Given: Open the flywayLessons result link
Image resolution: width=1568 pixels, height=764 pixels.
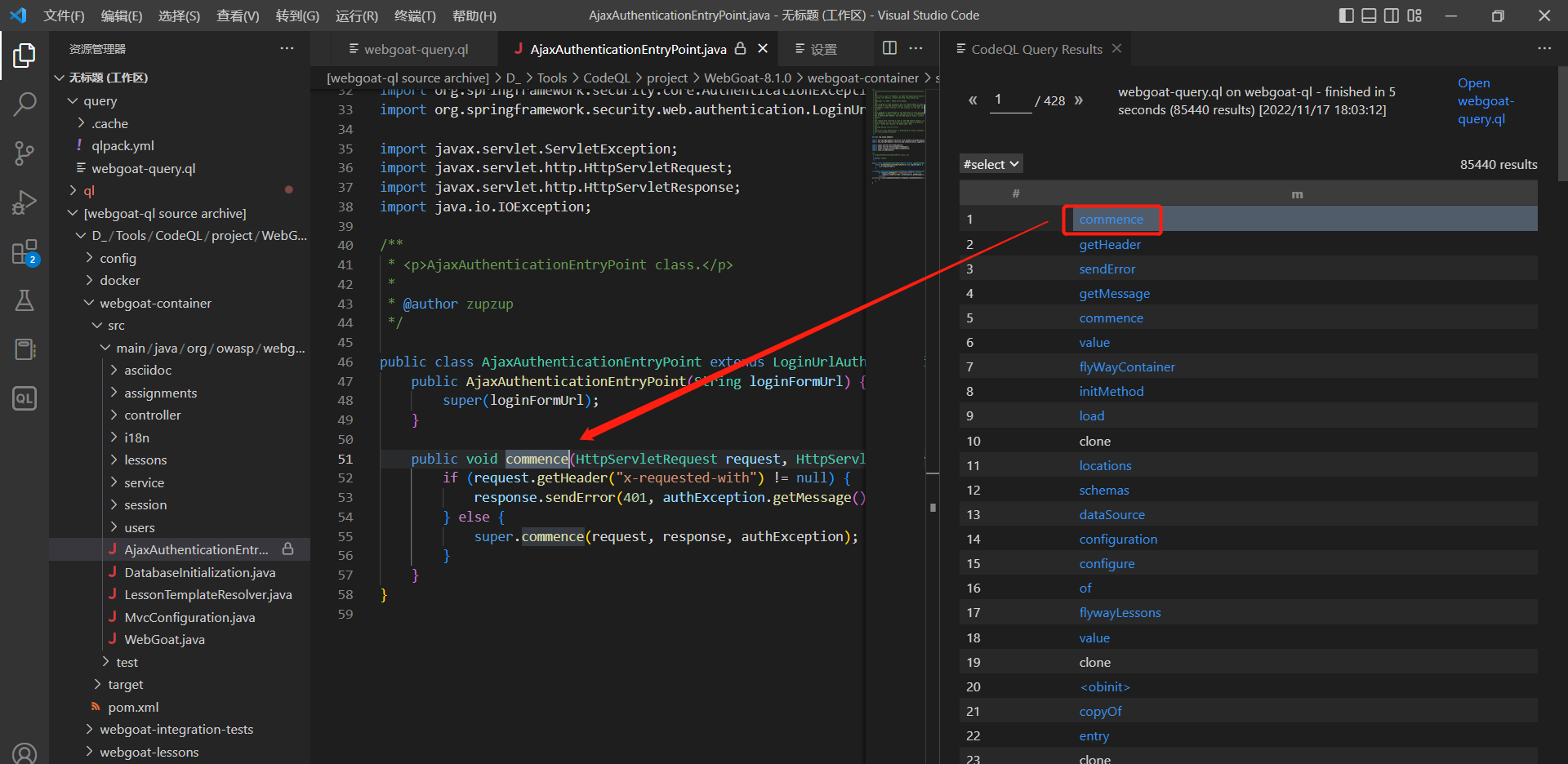Looking at the screenshot, I should pos(1120,612).
